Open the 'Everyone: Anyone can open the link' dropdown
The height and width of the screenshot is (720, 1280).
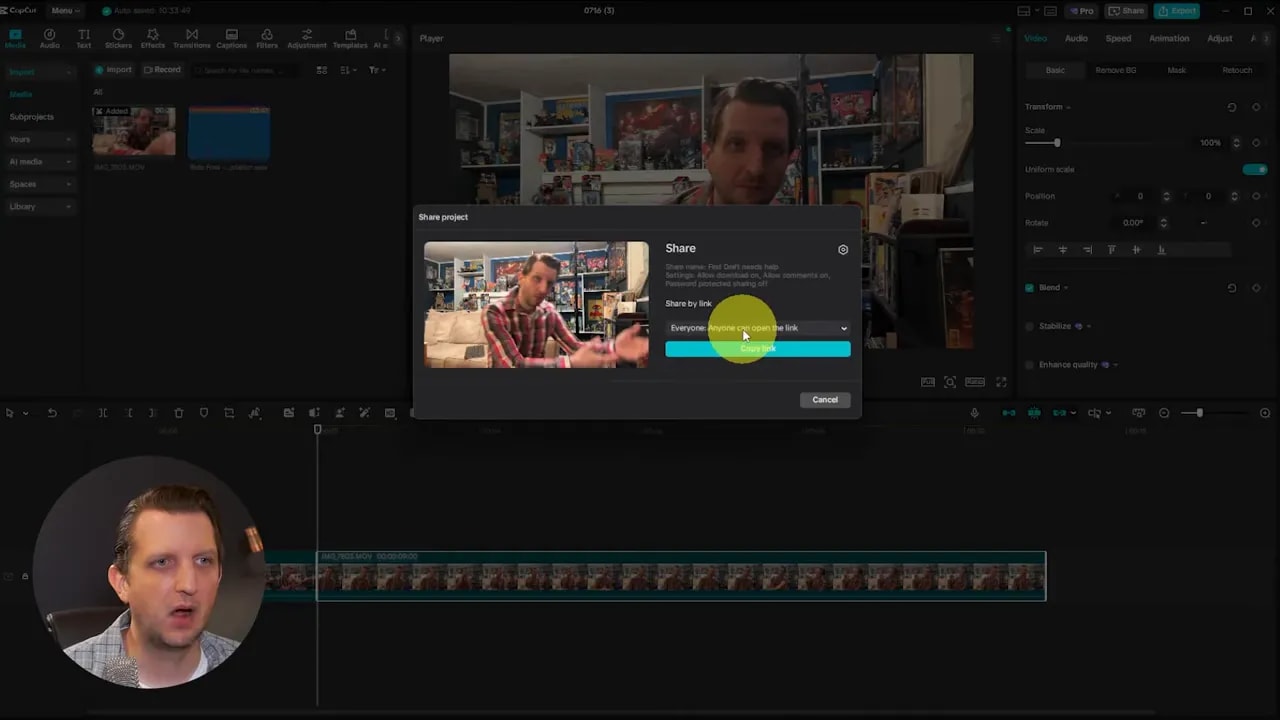(x=757, y=328)
